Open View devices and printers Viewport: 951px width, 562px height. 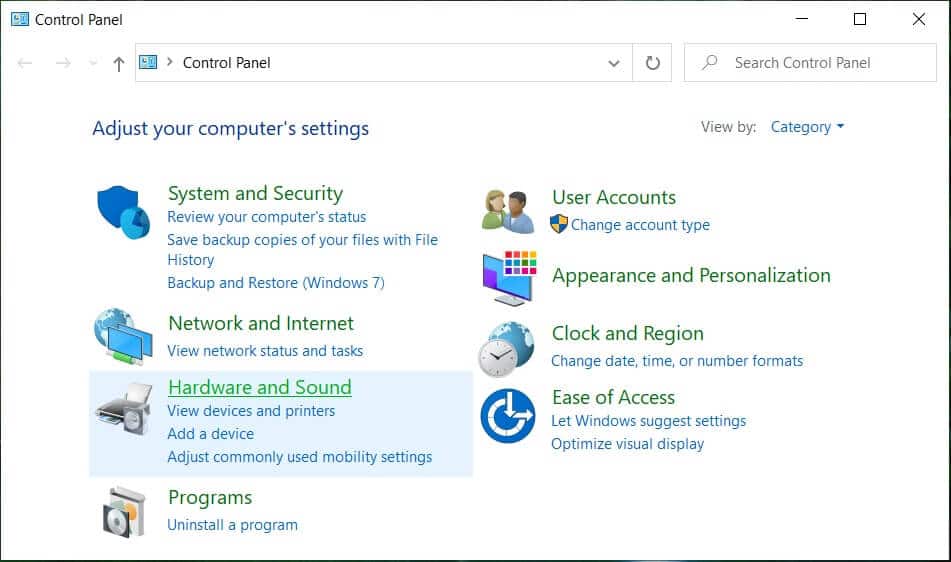pyautogui.click(x=251, y=411)
